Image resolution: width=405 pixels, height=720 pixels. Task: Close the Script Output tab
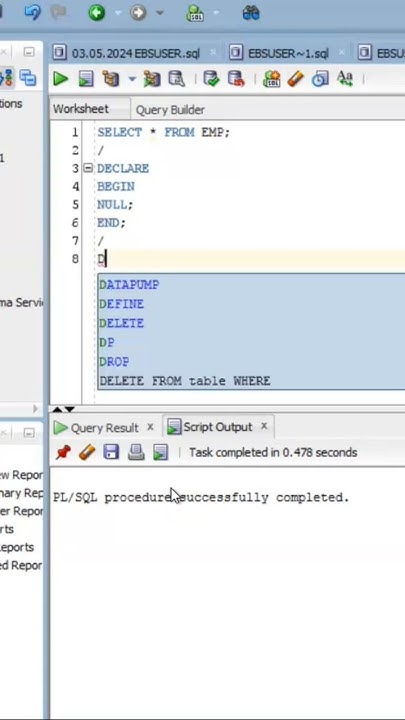[x=264, y=427]
